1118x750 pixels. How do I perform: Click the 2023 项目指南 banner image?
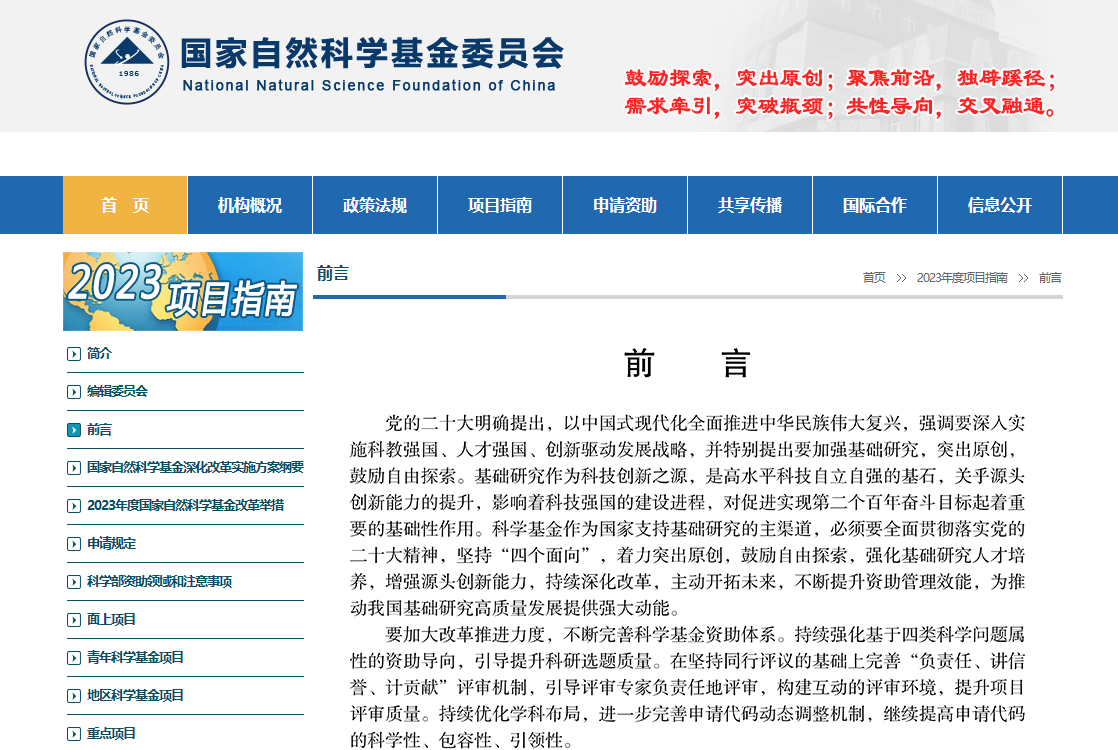[183, 291]
